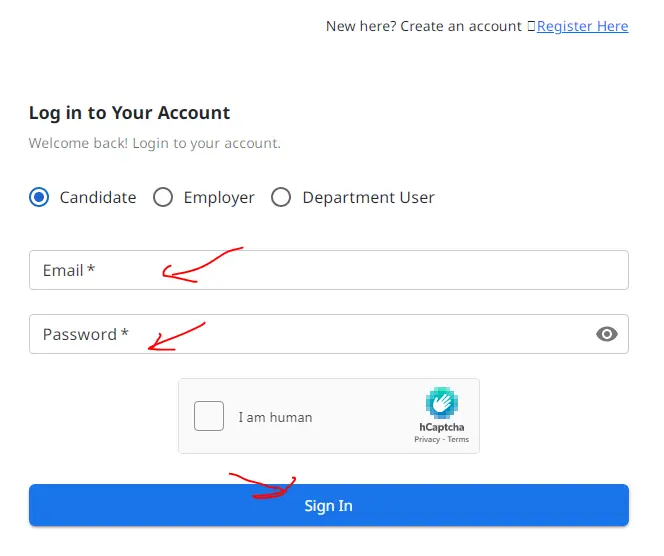The width and height of the screenshot is (664, 556).
Task: Toggle password visibility eye icon
Action: [x=607, y=334]
